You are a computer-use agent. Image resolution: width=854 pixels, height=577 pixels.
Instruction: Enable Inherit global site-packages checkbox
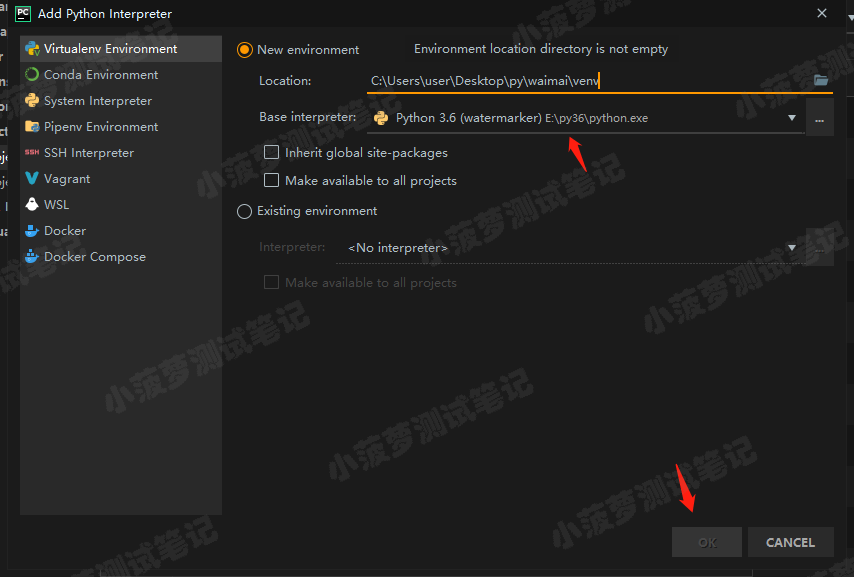[271, 153]
